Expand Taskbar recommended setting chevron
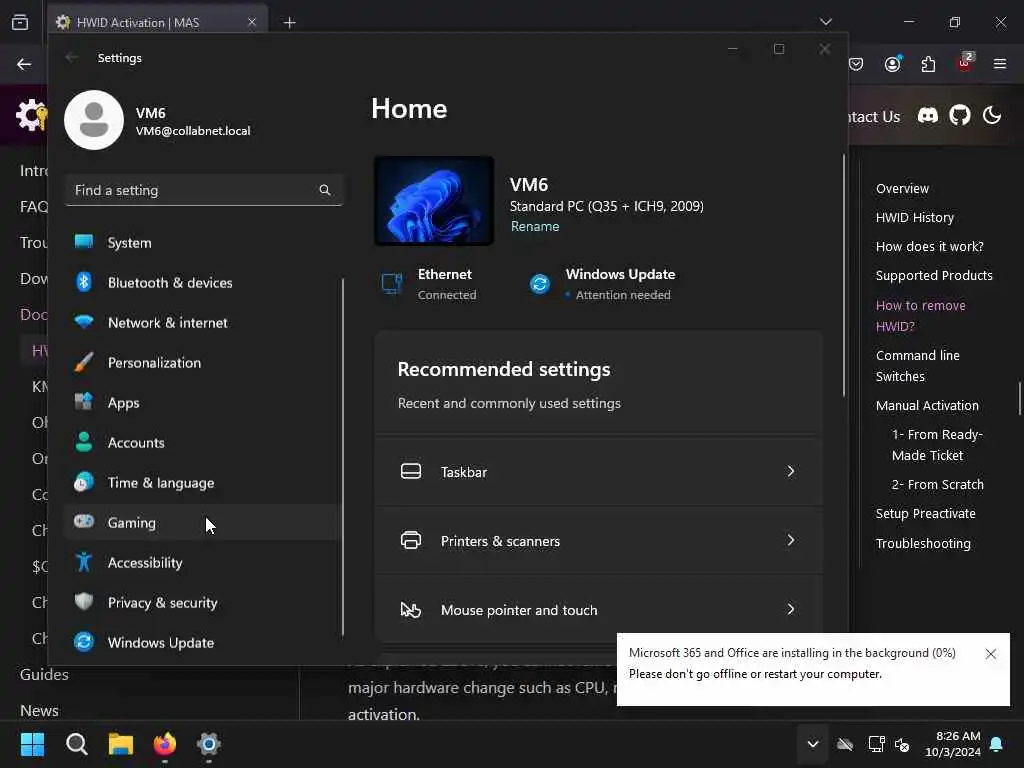This screenshot has width=1024, height=768. [x=791, y=471]
